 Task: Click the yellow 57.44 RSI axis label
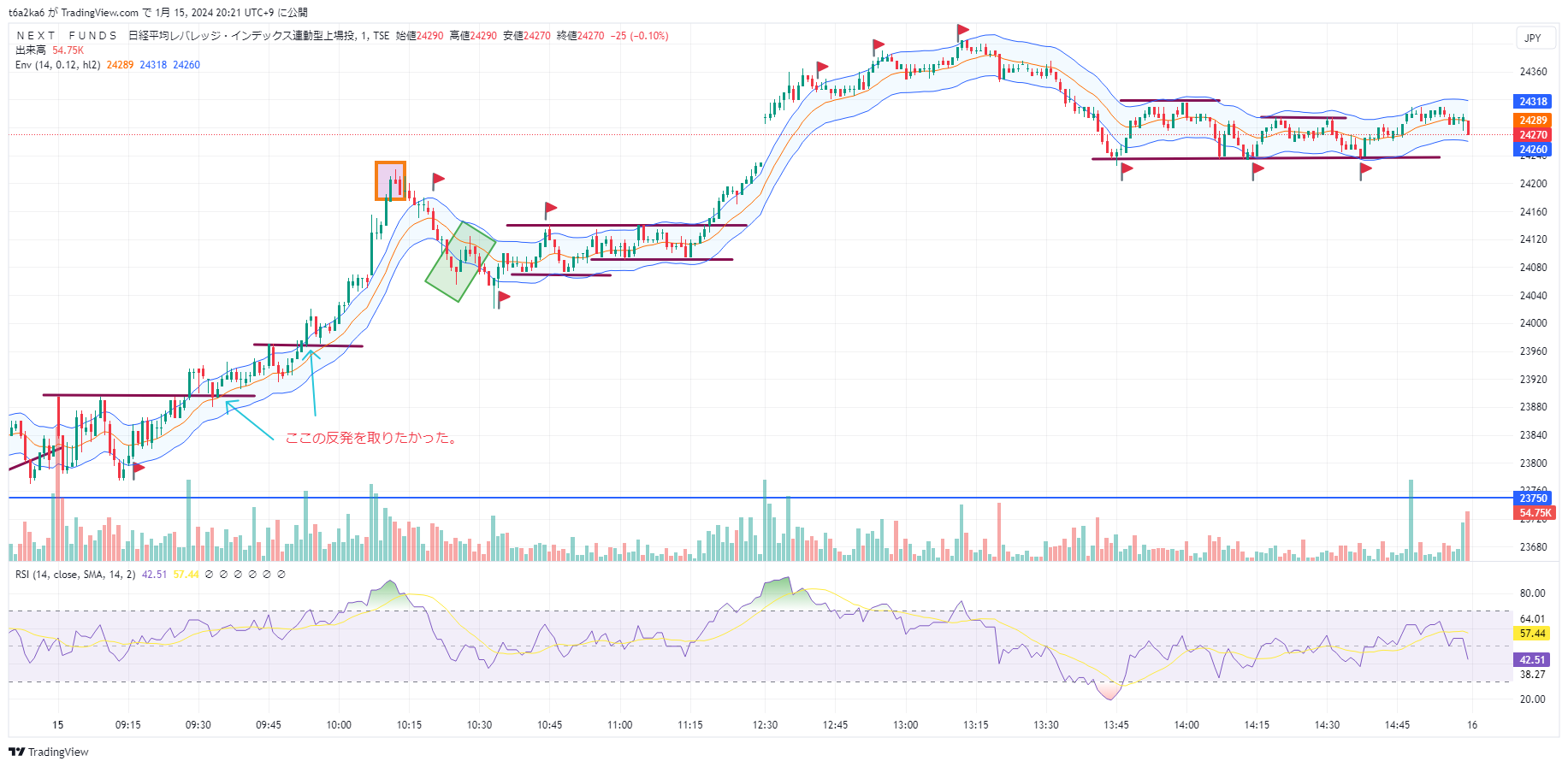coord(1533,634)
